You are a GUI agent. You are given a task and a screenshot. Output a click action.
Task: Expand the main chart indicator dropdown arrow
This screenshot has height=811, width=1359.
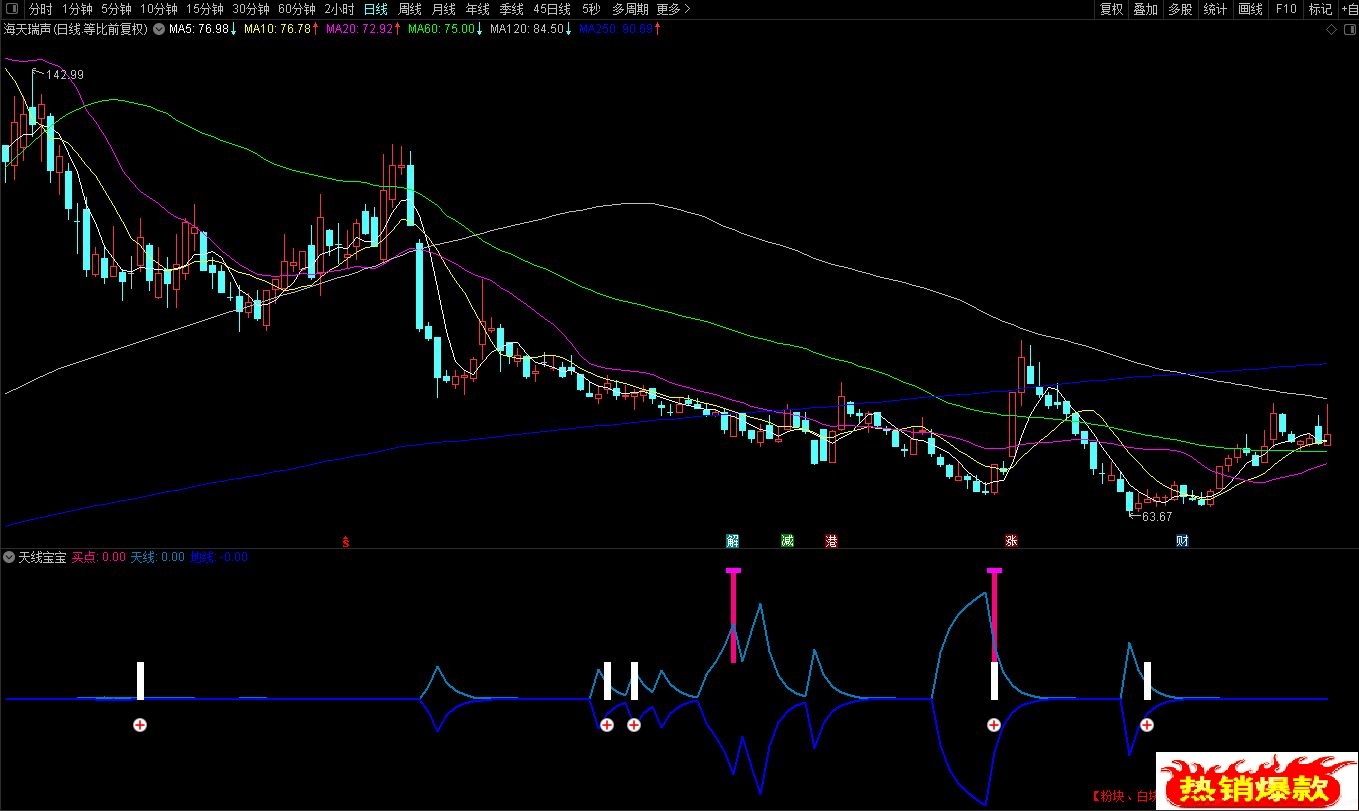pyautogui.click(x=158, y=29)
